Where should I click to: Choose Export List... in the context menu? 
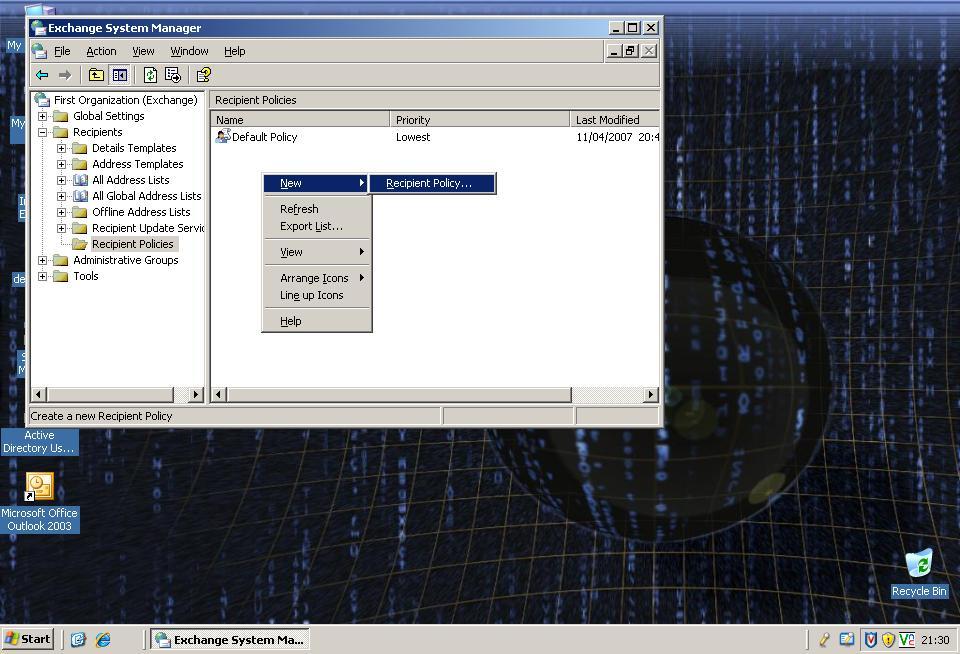click(316, 226)
